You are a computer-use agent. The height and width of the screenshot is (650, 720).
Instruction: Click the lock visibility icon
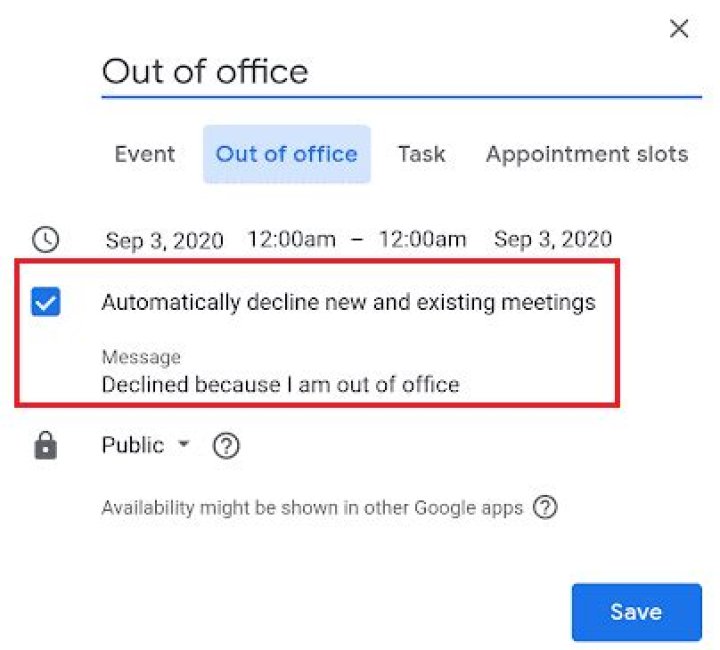click(46, 446)
